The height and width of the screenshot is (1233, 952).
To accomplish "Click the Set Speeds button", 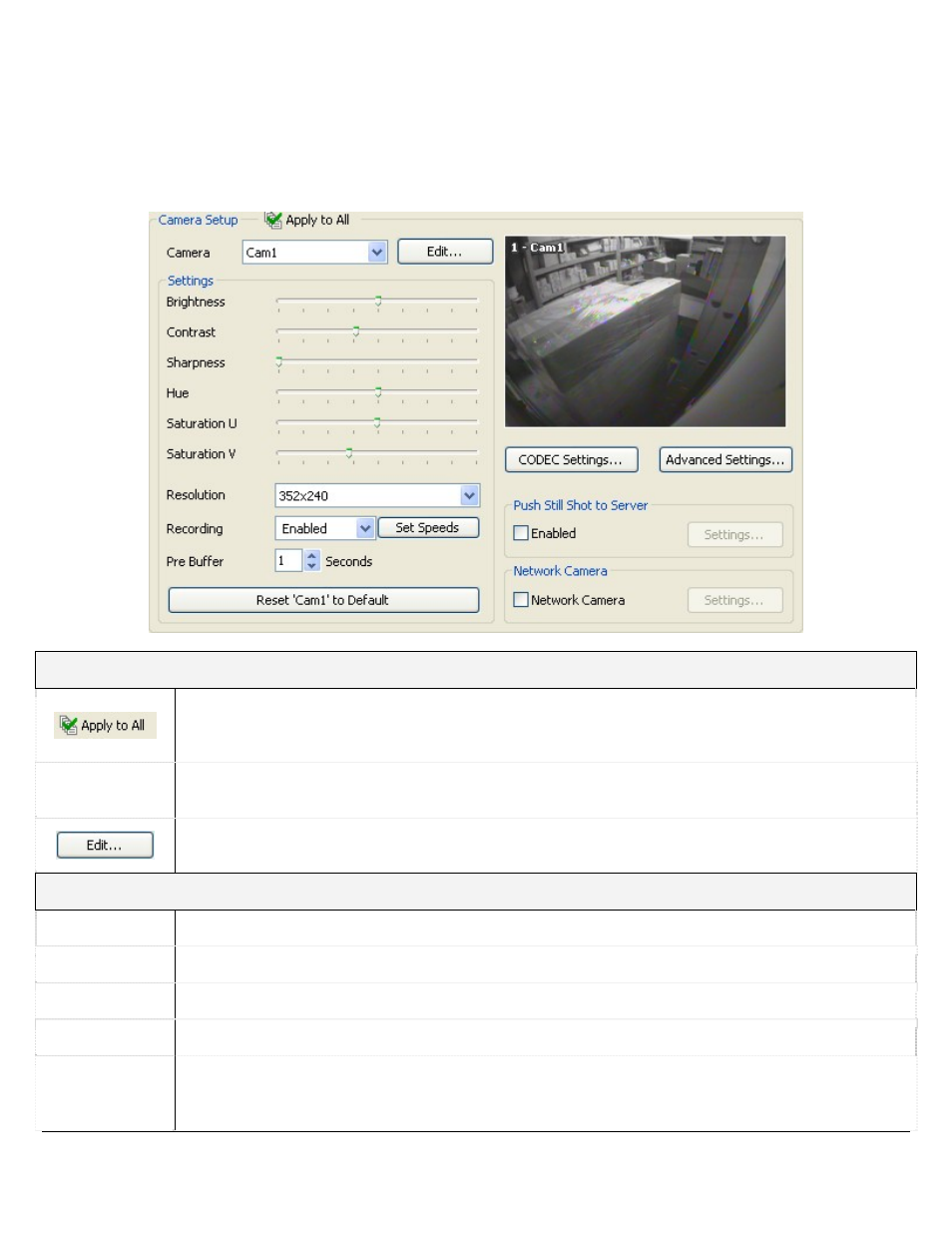I will tap(428, 528).
